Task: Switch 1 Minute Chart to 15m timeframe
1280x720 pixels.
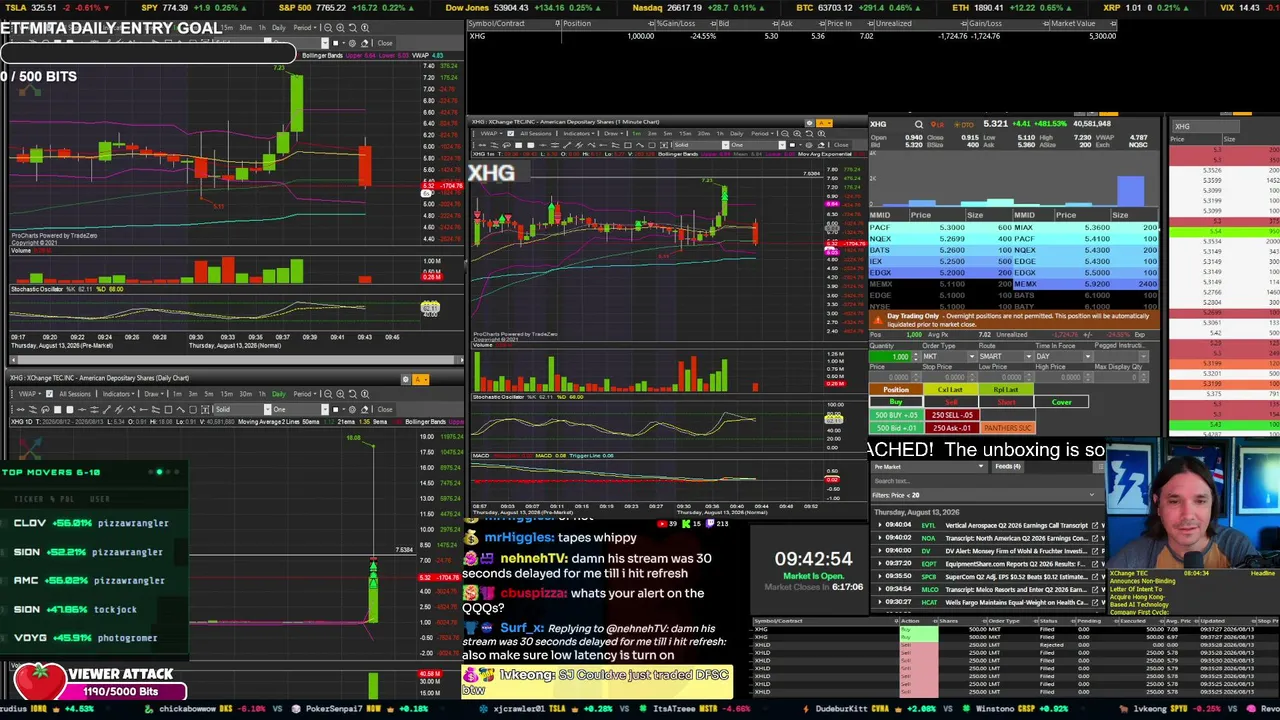Action: click(685, 133)
